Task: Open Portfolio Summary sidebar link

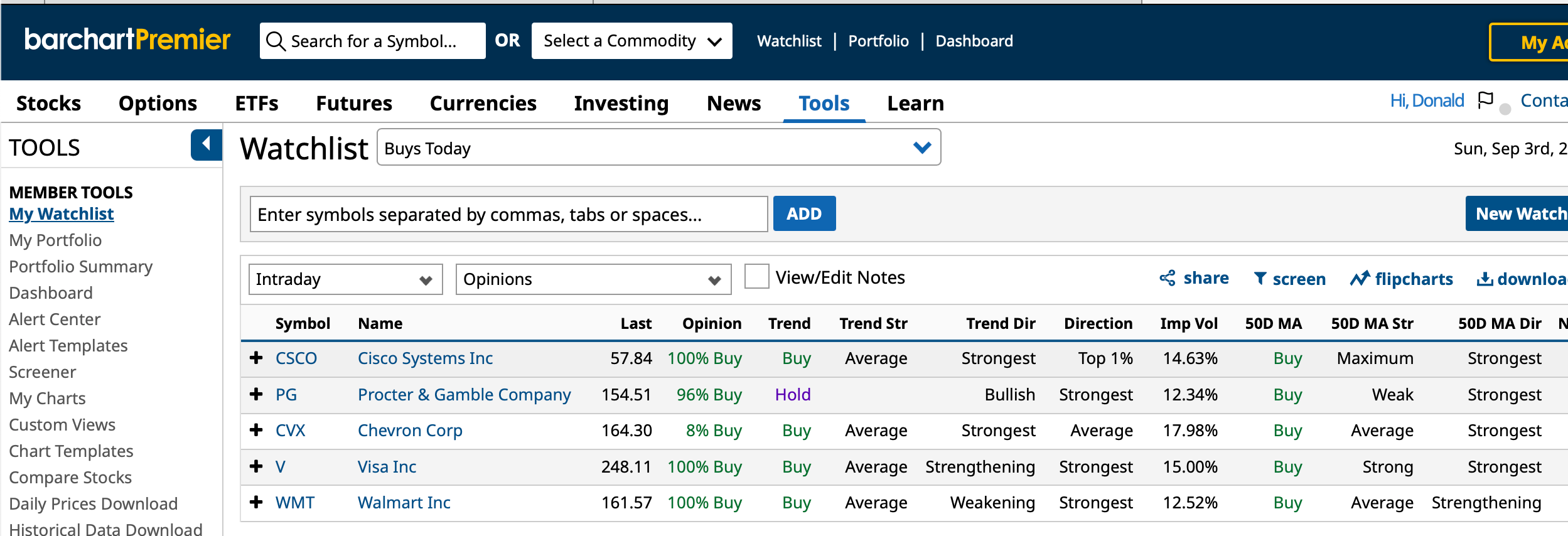Action: coord(80,266)
